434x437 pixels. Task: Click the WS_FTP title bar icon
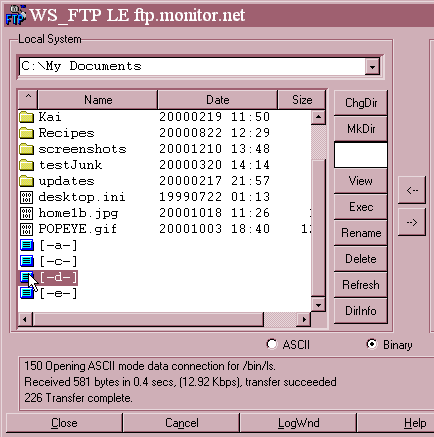coord(15,15)
